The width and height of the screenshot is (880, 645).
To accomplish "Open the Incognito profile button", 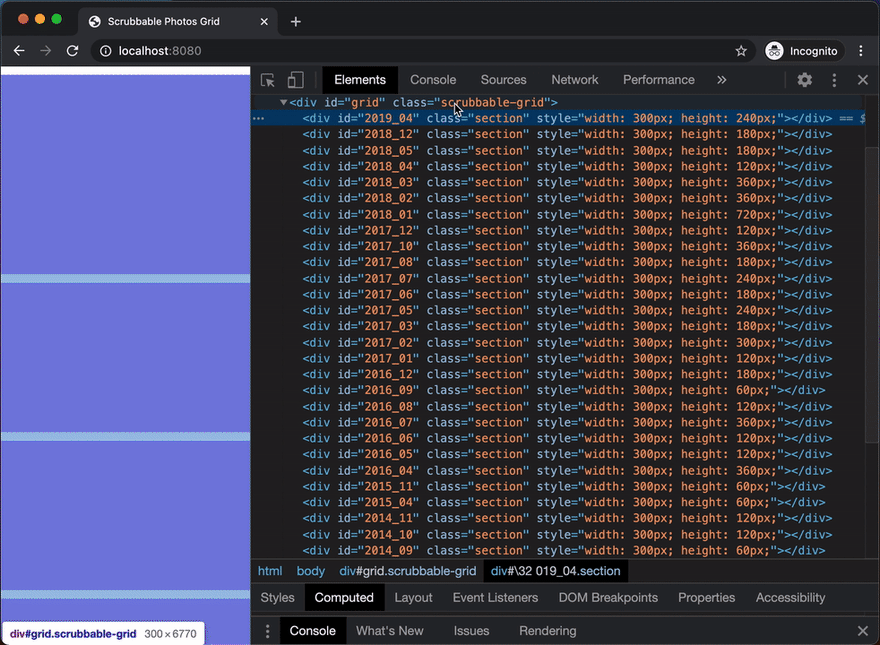I will point(804,51).
